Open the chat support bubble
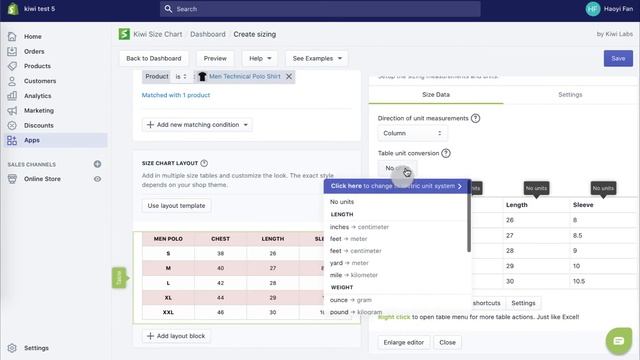Screen dimensions: 640x360 [x=618, y=341]
